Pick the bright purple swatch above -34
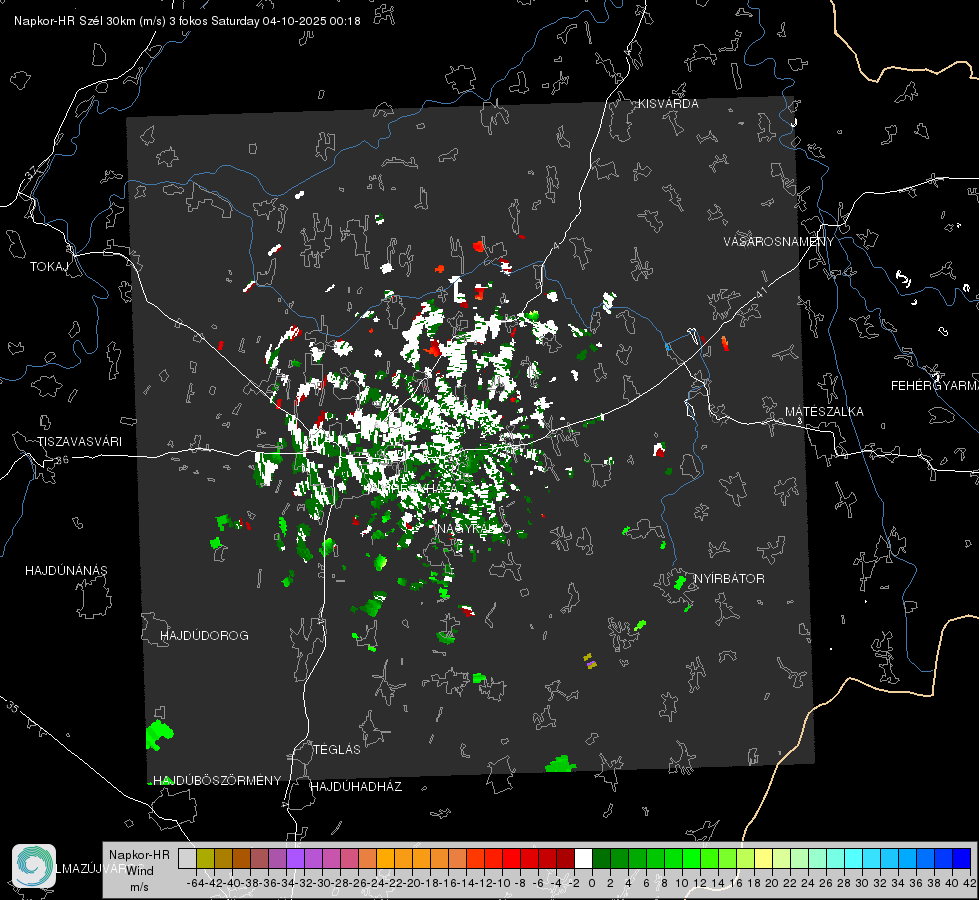The image size is (979, 900). (295, 858)
